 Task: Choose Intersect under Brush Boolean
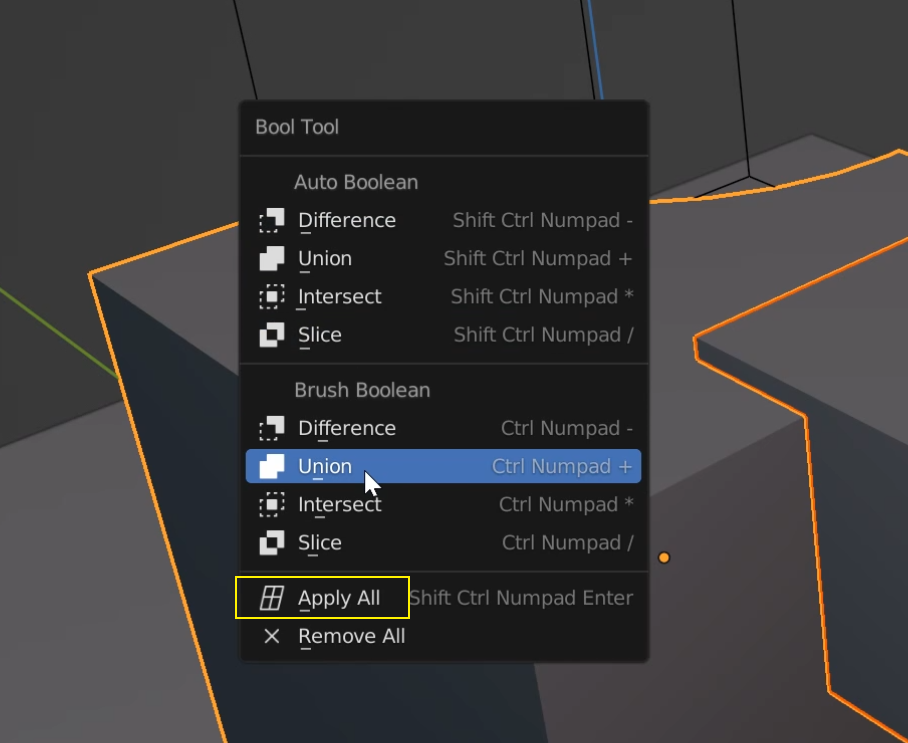pos(444,504)
